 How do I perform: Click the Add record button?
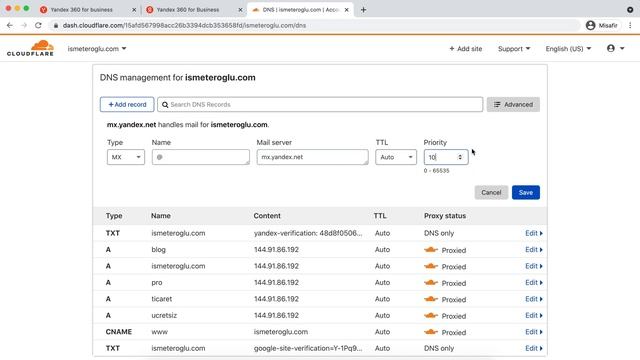127,104
